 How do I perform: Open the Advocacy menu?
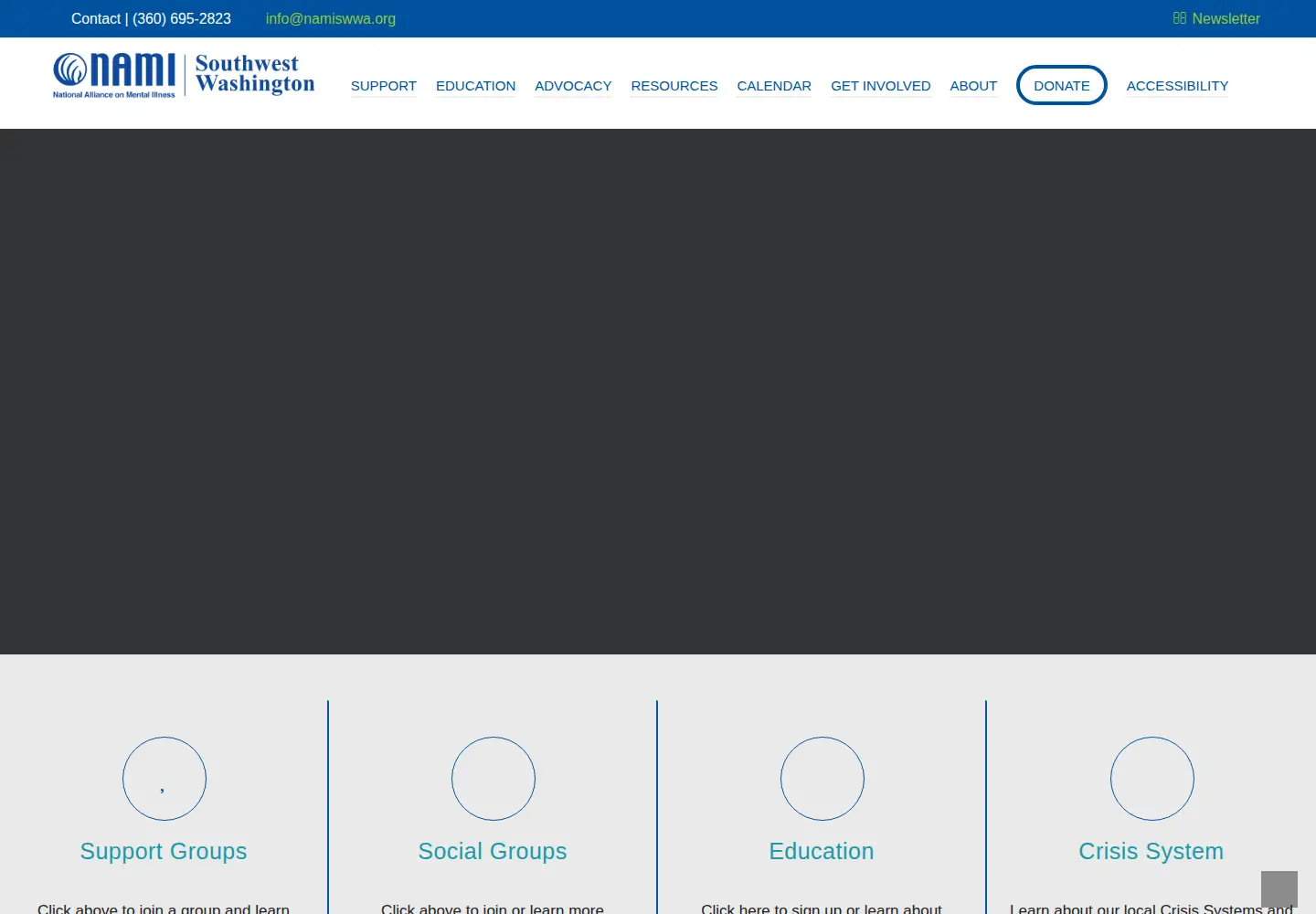point(573,86)
